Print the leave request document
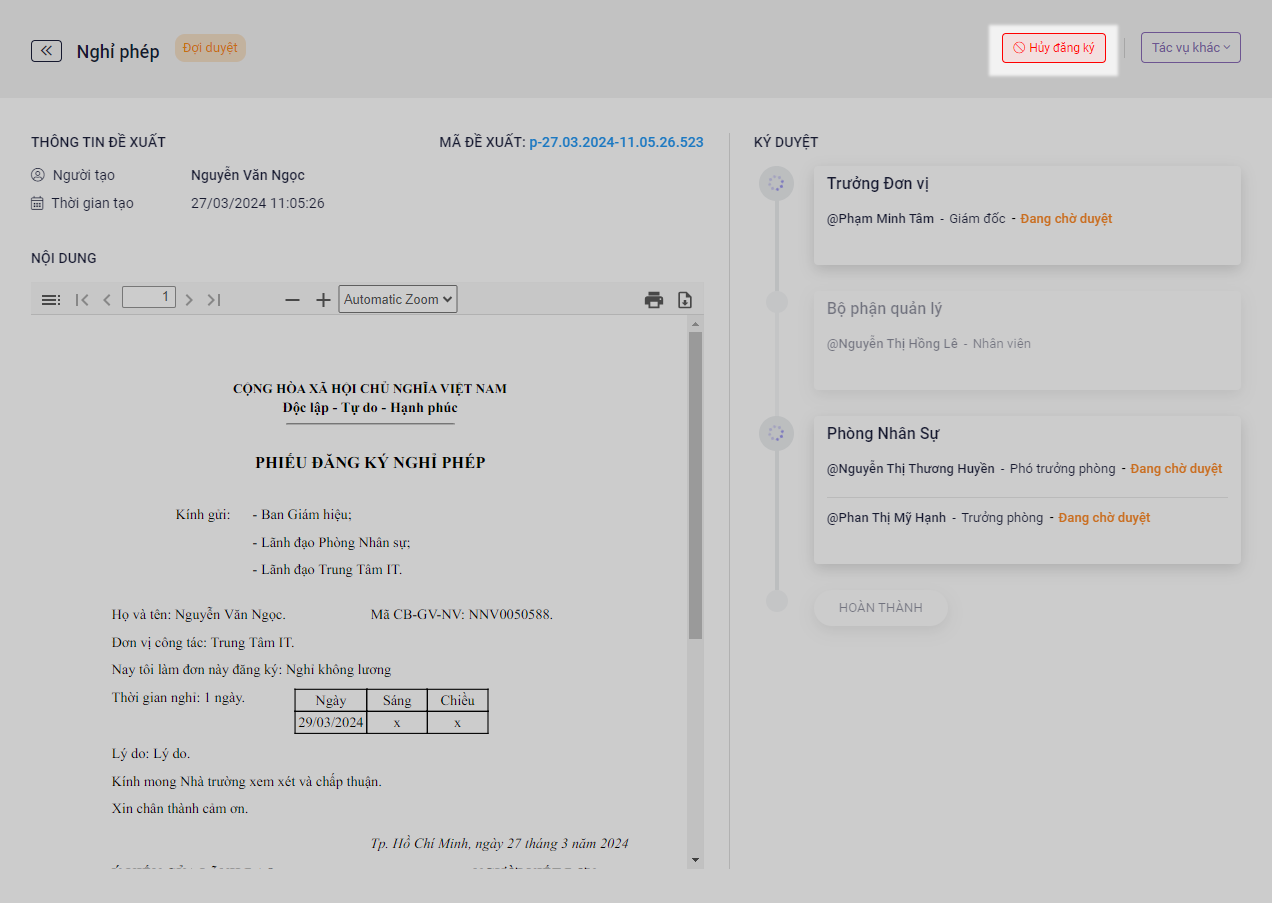1272x903 pixels. coord(654,299)
